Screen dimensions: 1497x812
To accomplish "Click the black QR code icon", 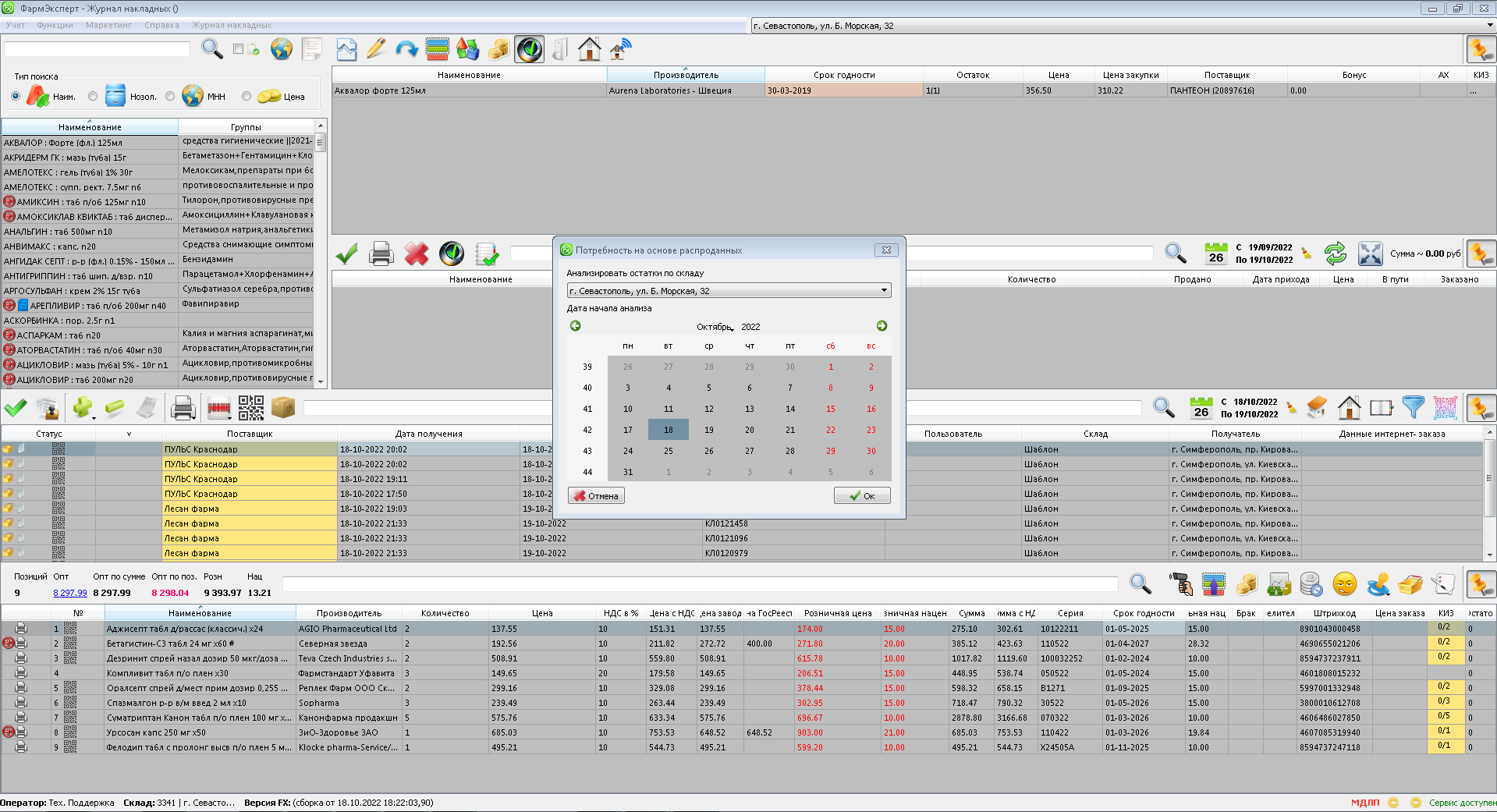I will click(250, 407).
